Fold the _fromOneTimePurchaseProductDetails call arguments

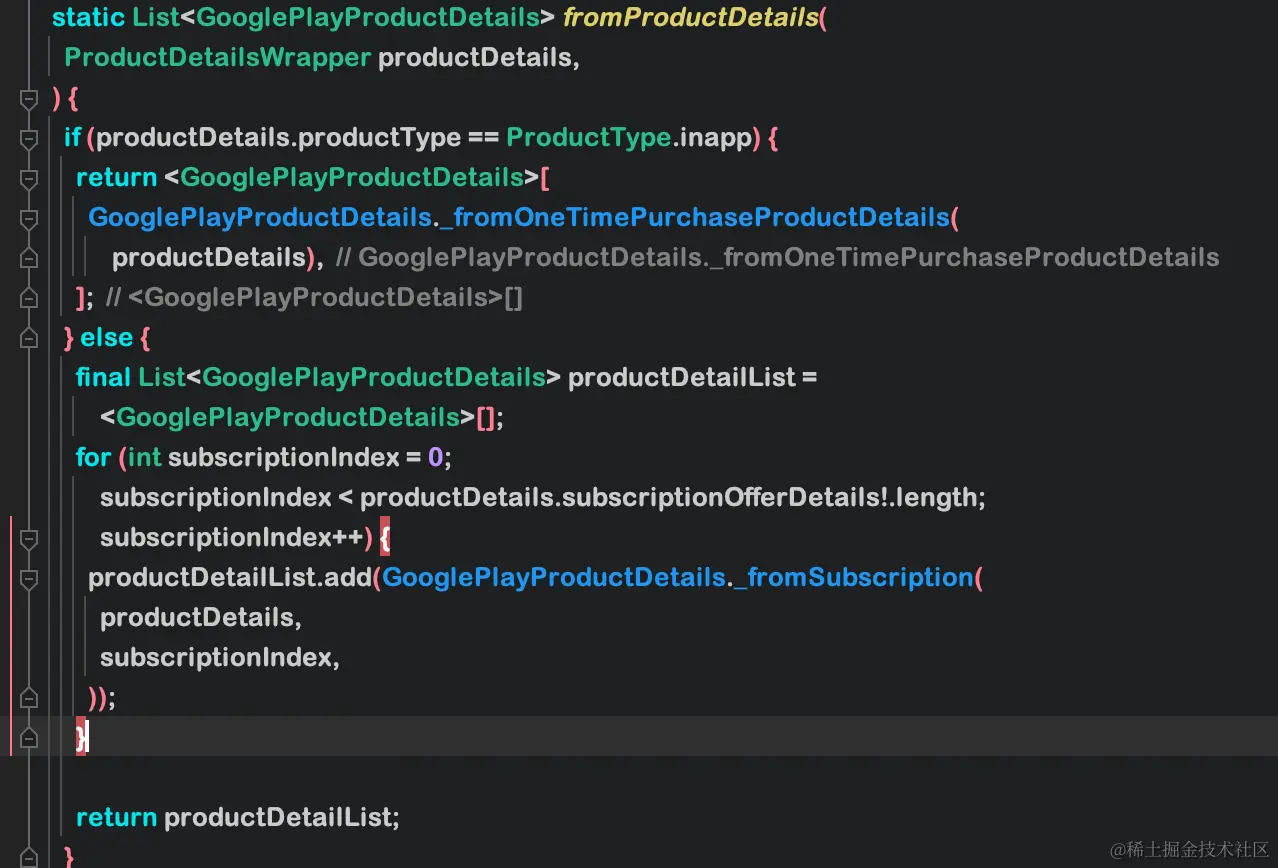(28, 218)
